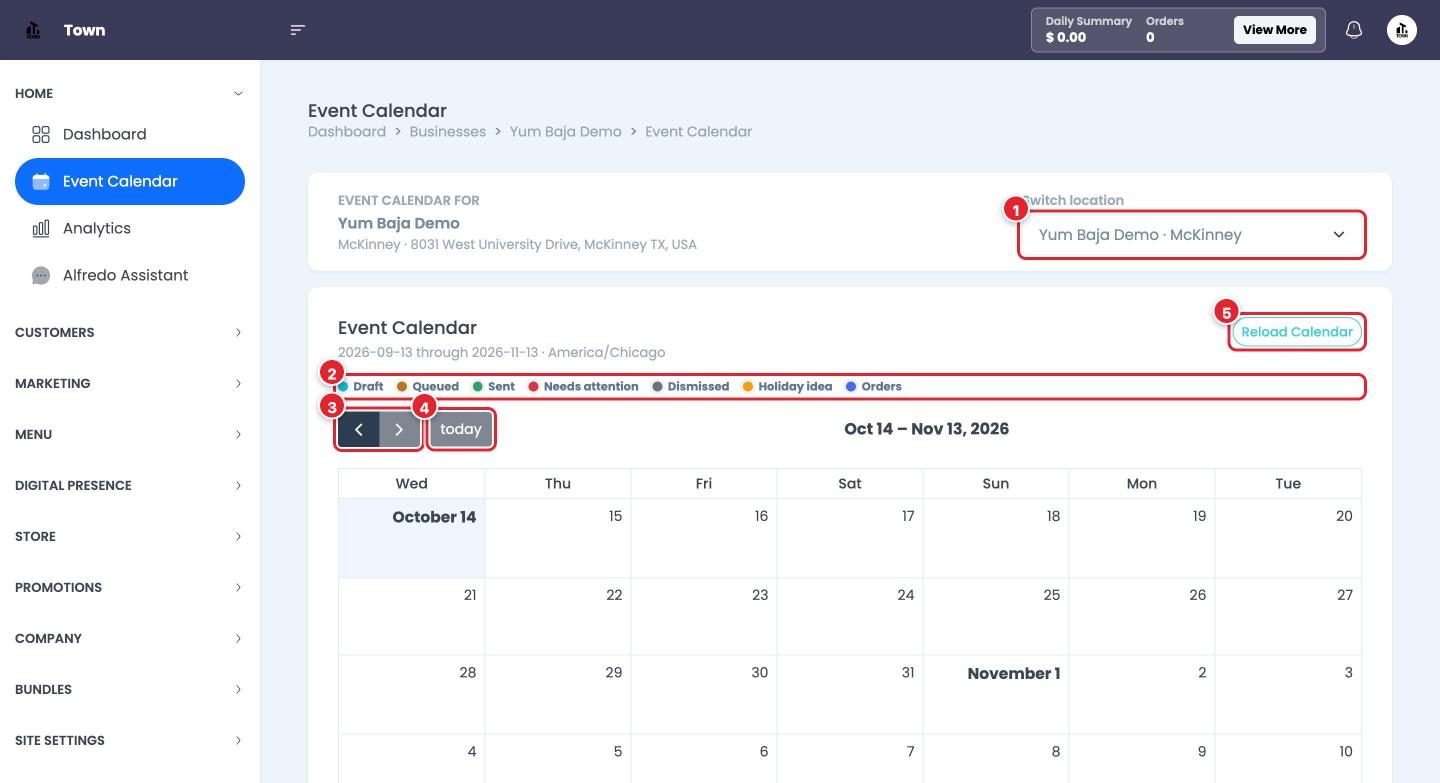Image resolution: width=1440 pixels, height=783 pixels.
Task: Click the Alfredo Assistant chat icon
Action: [41, 275]
